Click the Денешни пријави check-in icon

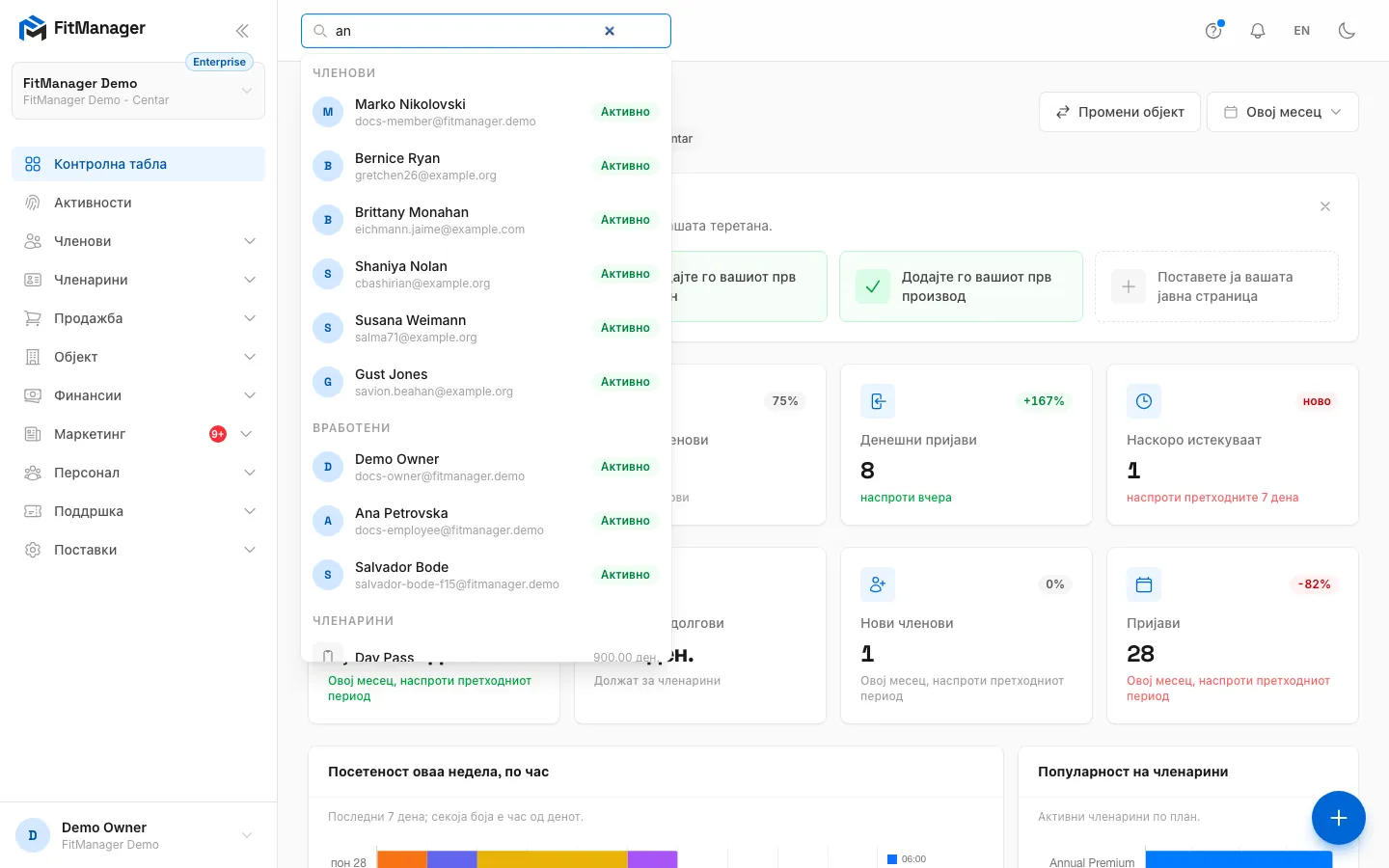point(878,401)
